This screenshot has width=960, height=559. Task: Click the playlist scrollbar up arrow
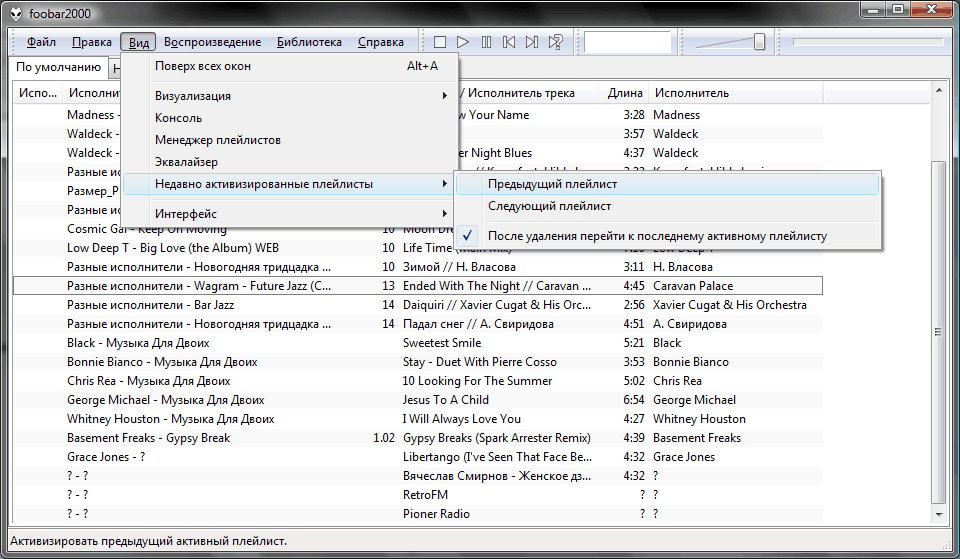click(x=939, y=91)
